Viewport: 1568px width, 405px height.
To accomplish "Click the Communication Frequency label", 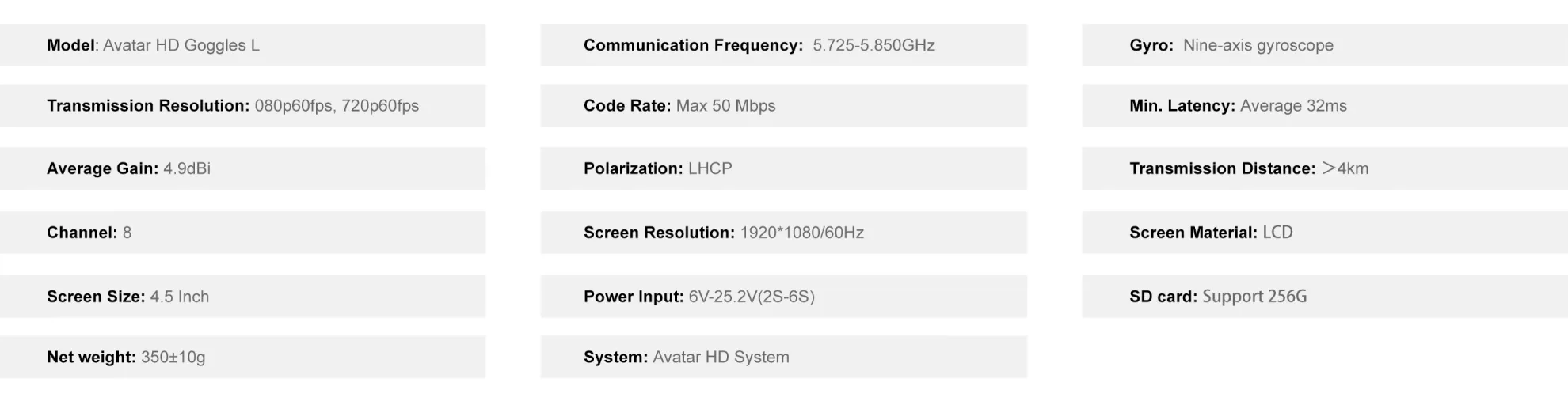I will pyautogui.click(x=693, y=45).
